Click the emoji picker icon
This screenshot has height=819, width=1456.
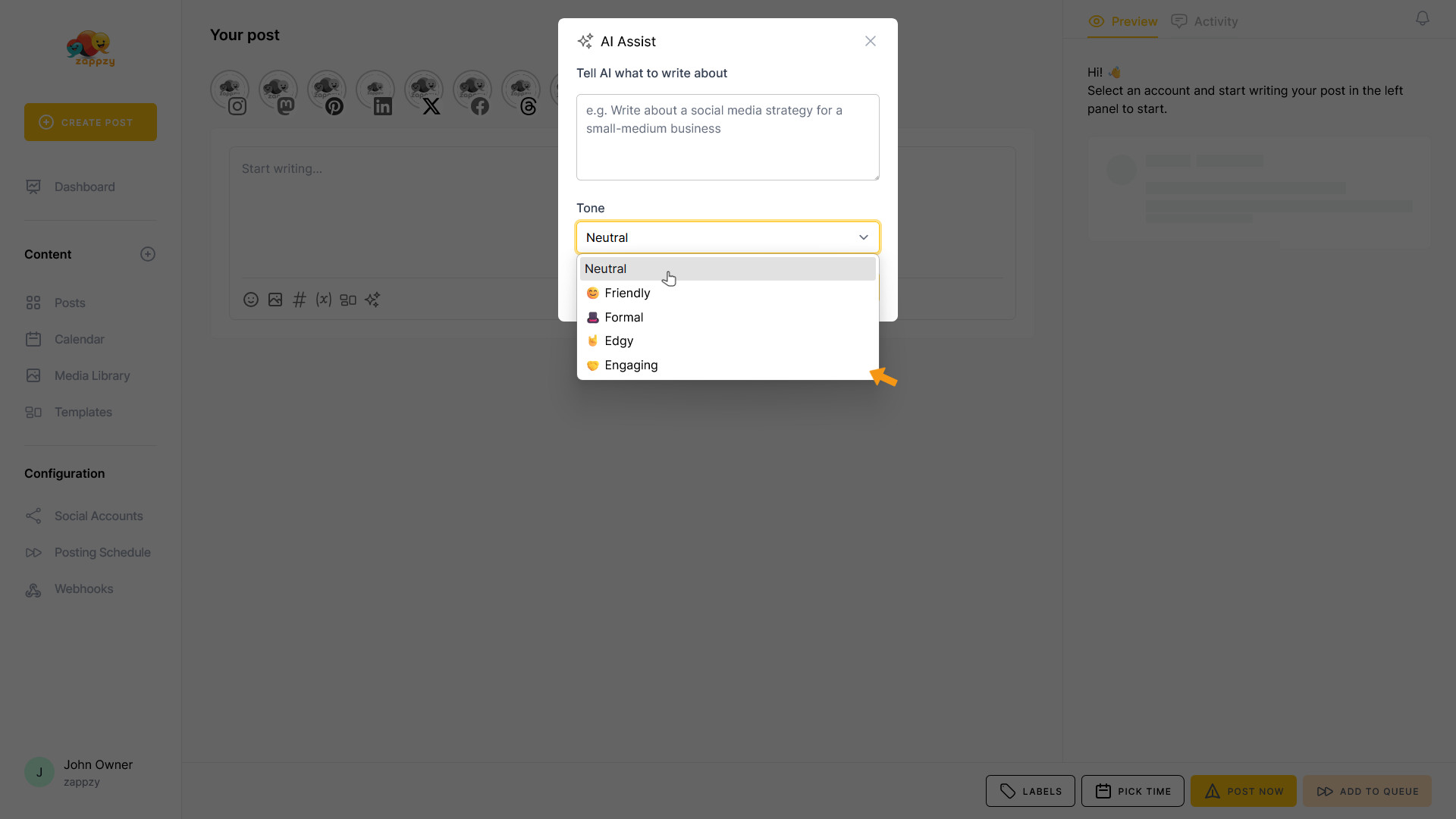click(x=251, y=300)
